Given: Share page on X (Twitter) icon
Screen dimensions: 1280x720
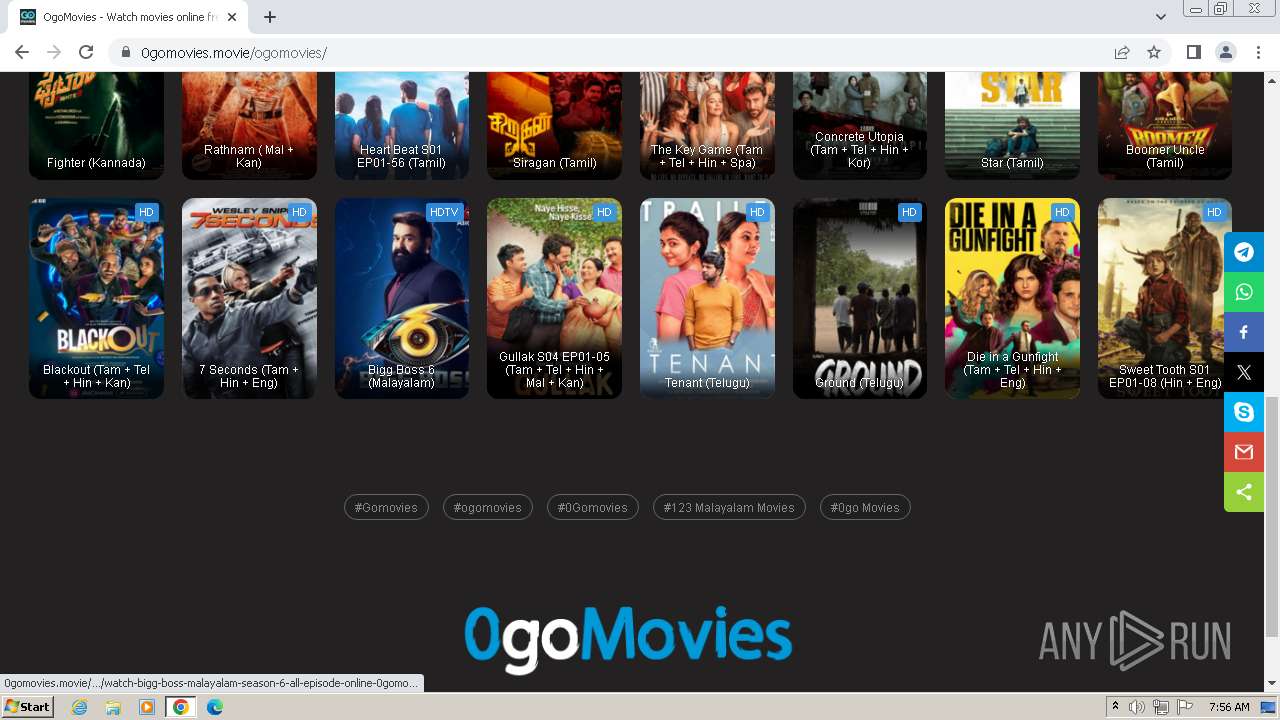Looking at the screenshot, I should coord(1244,372).
